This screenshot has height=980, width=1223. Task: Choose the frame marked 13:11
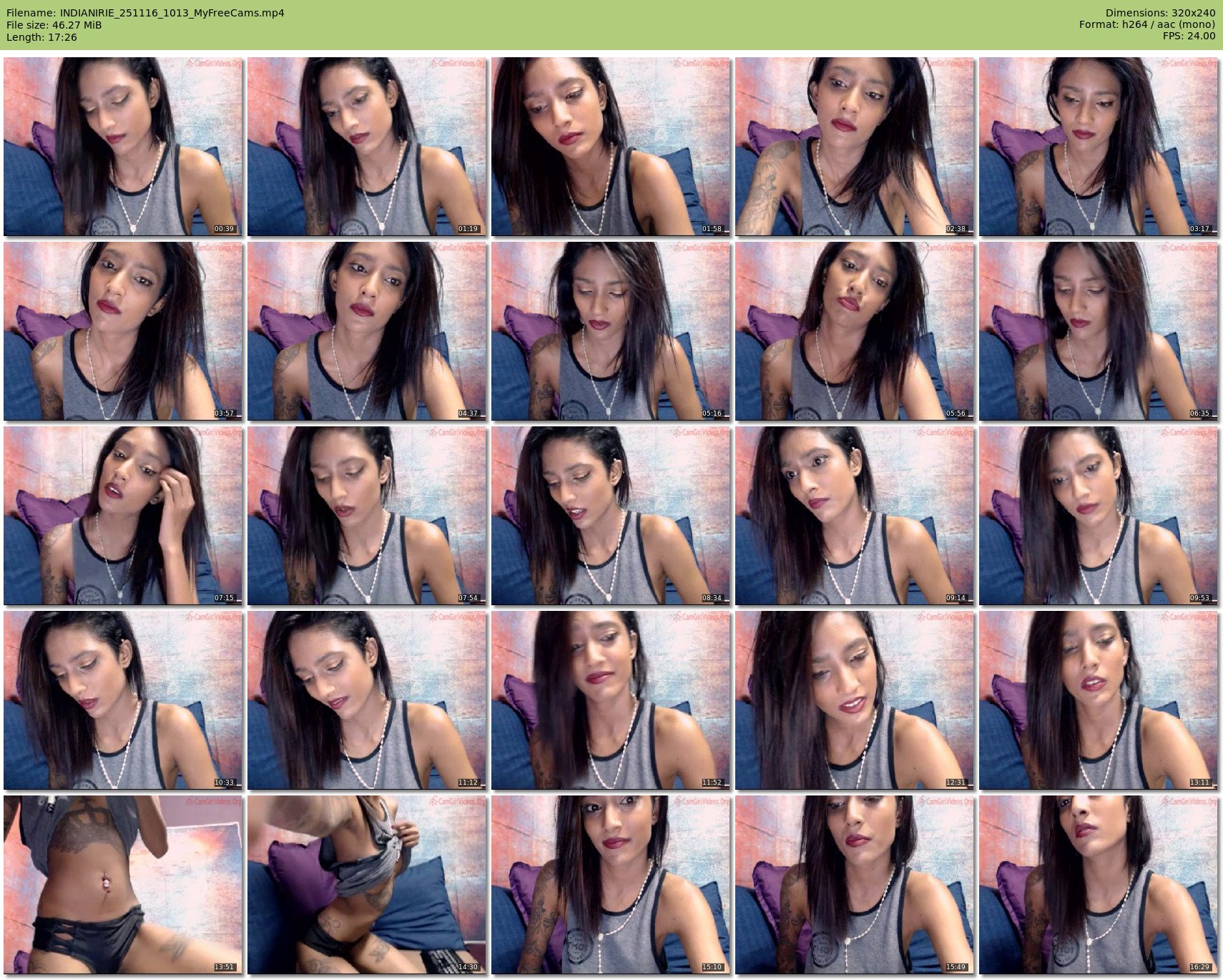(1099, 700)
